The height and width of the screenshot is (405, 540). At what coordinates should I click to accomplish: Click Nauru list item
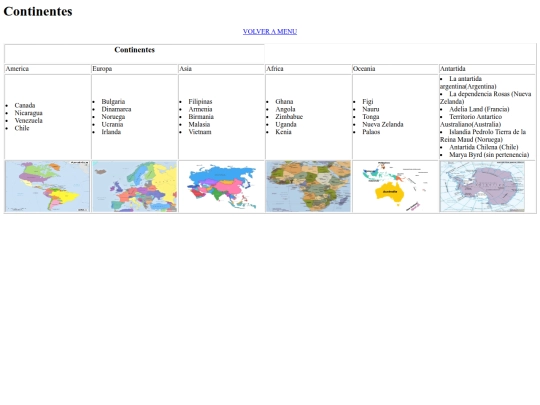[371, 109]
